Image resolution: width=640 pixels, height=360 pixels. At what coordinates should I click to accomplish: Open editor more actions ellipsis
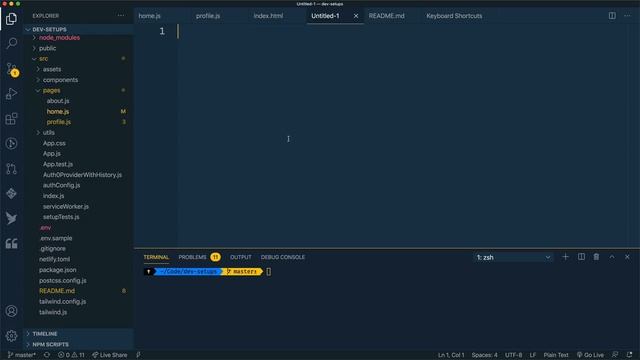click(627, 16)
